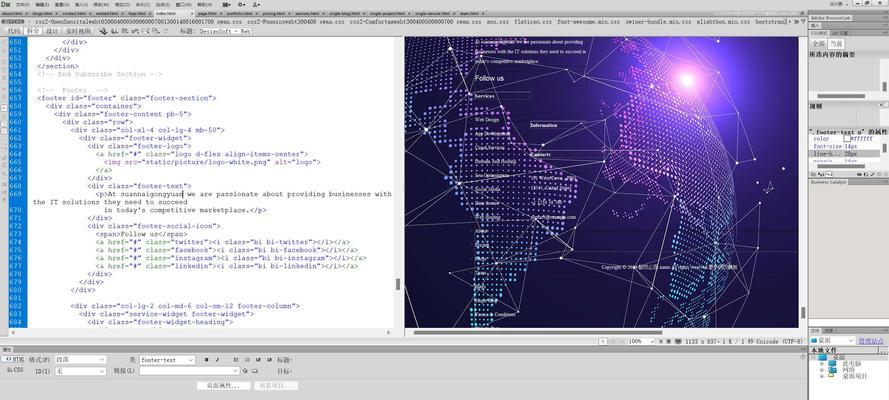Show more related files with double-arrow icon
This screenshot has height=400, width=889.
(796, 22)
